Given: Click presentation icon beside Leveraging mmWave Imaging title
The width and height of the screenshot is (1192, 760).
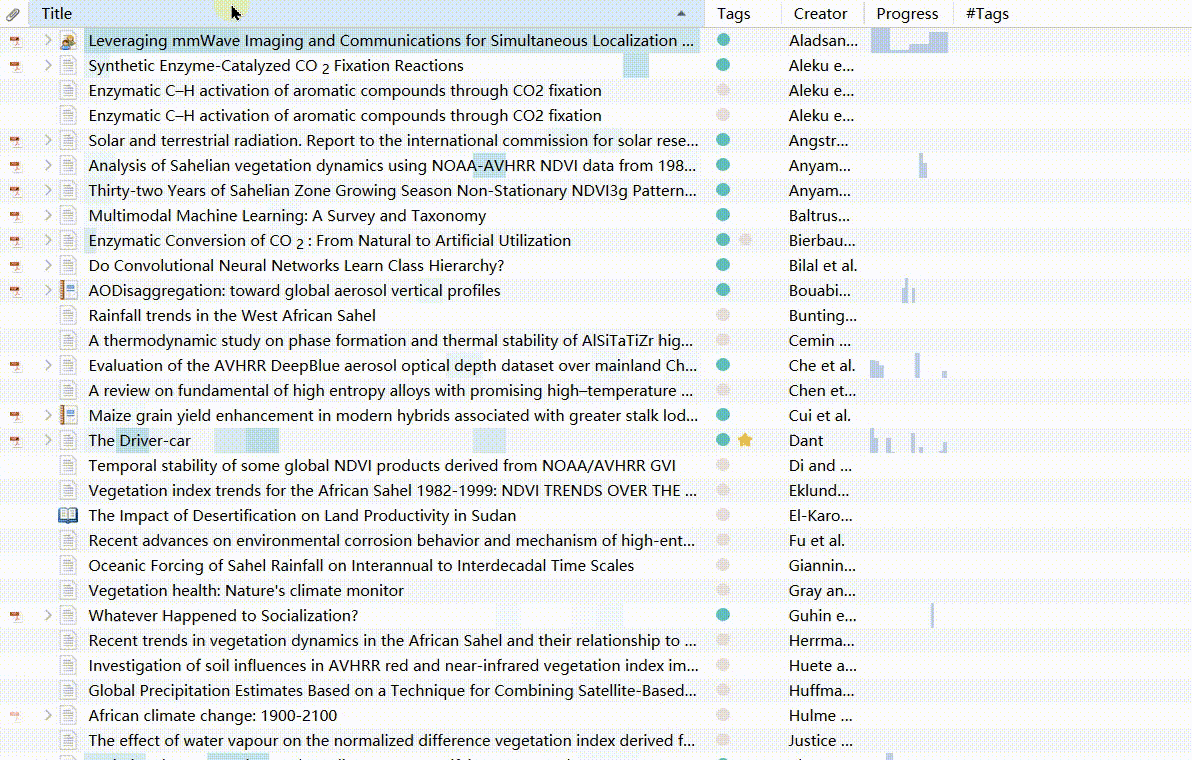Looking at the screenshot, I should (x=68, y=41).
